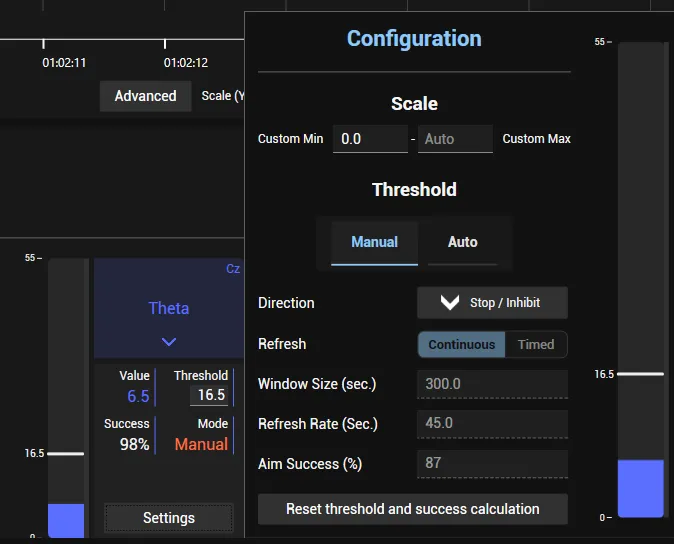Viewport: 674px width, 544px height.
Task: Click the Window Size field showing 300.0
Action: pyautogui.click(x=492, y=384)
